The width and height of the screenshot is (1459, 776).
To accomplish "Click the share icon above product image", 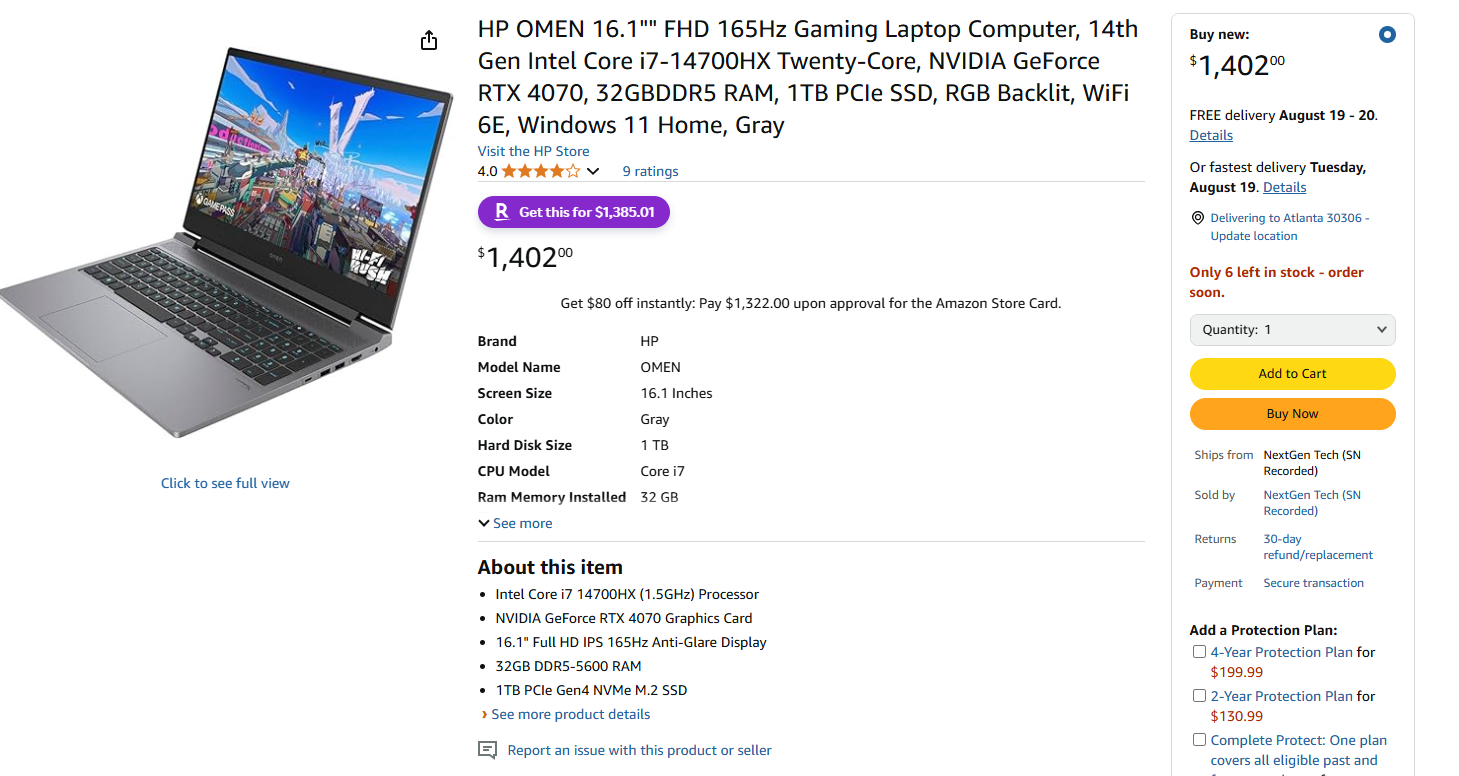I will 429,40.
